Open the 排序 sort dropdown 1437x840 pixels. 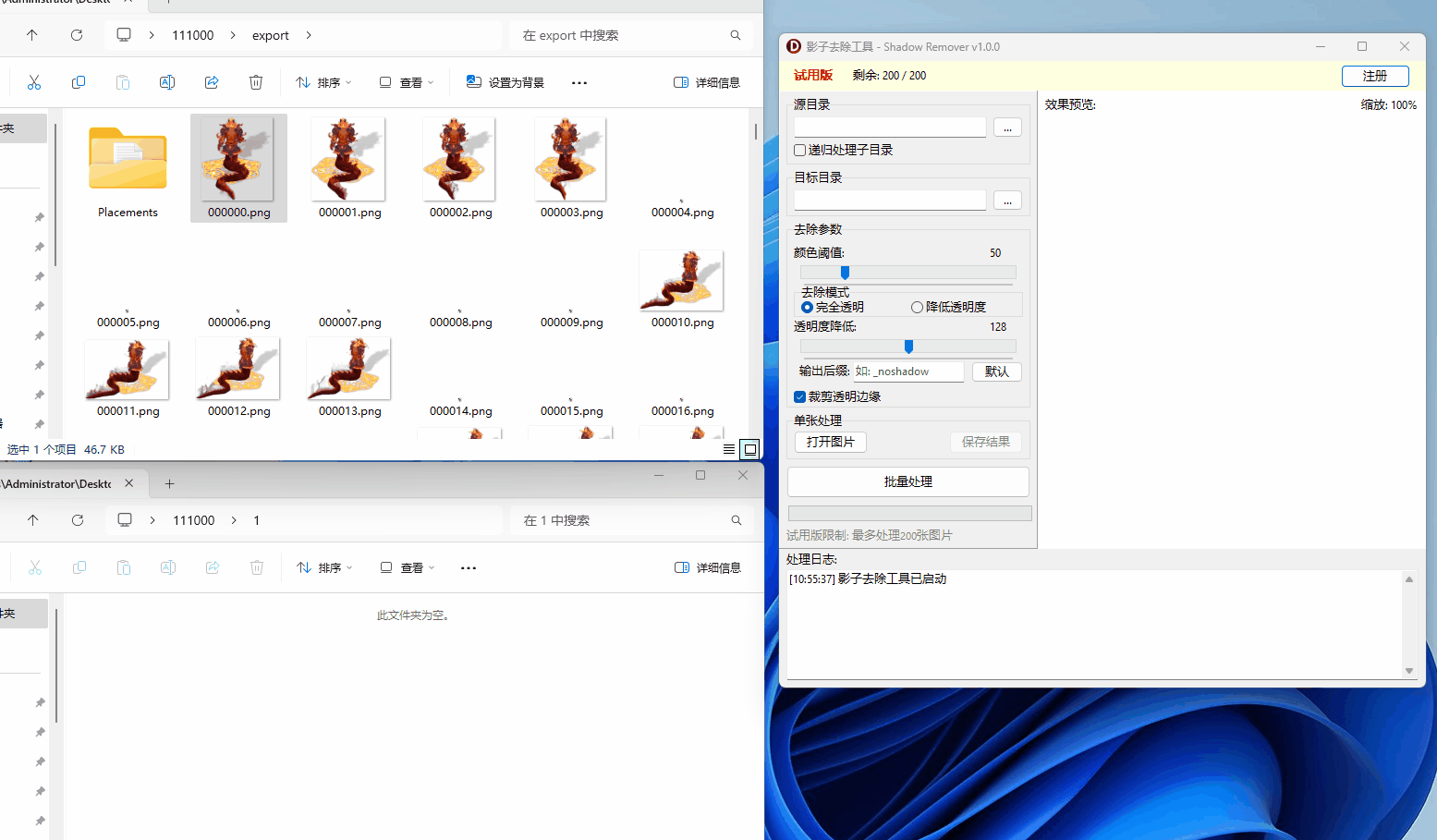coord(323,82)
